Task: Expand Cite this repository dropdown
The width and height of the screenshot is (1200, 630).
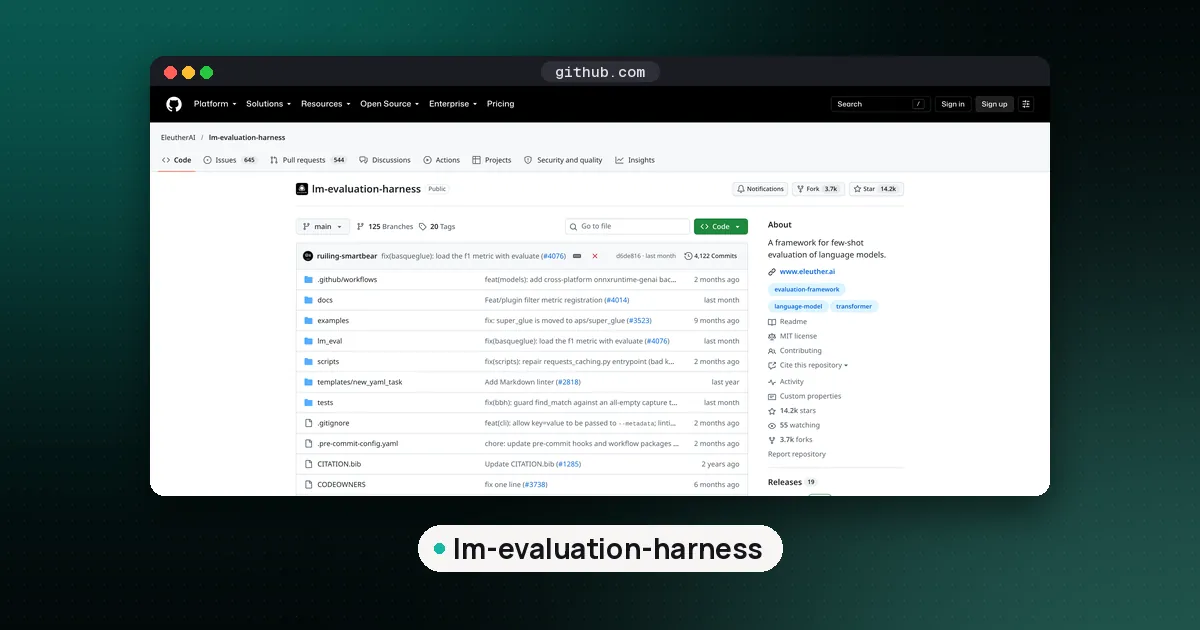Action: coord(808,366)
